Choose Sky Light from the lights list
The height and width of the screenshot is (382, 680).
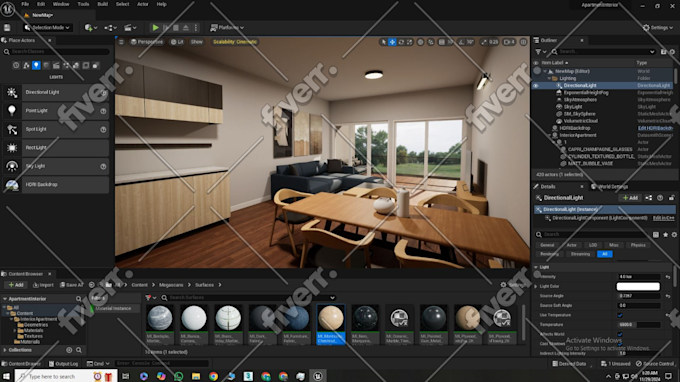point(56,166)
